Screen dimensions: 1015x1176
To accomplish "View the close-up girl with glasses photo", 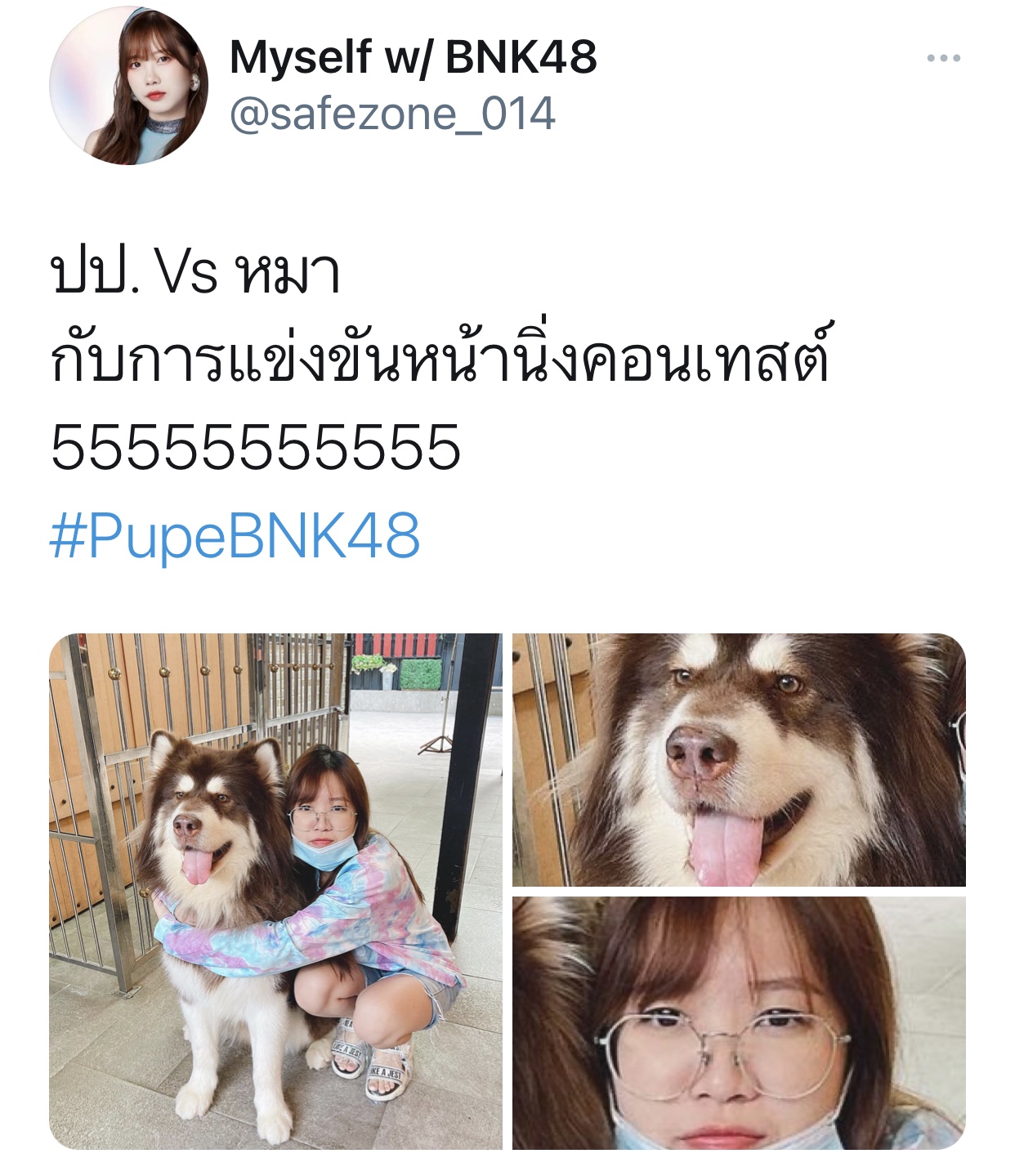I will click(739, 1023).
